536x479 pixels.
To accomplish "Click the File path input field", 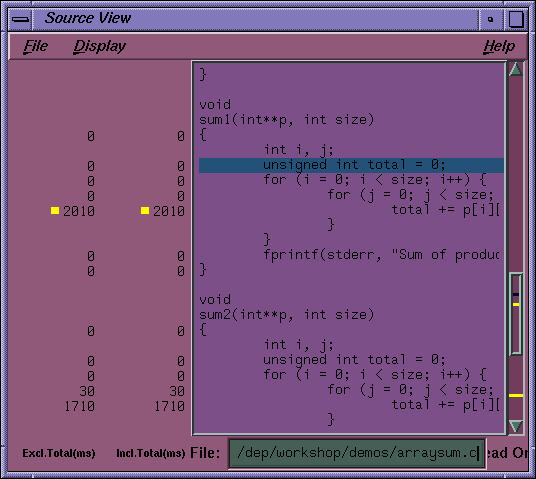I will [357, 453].
